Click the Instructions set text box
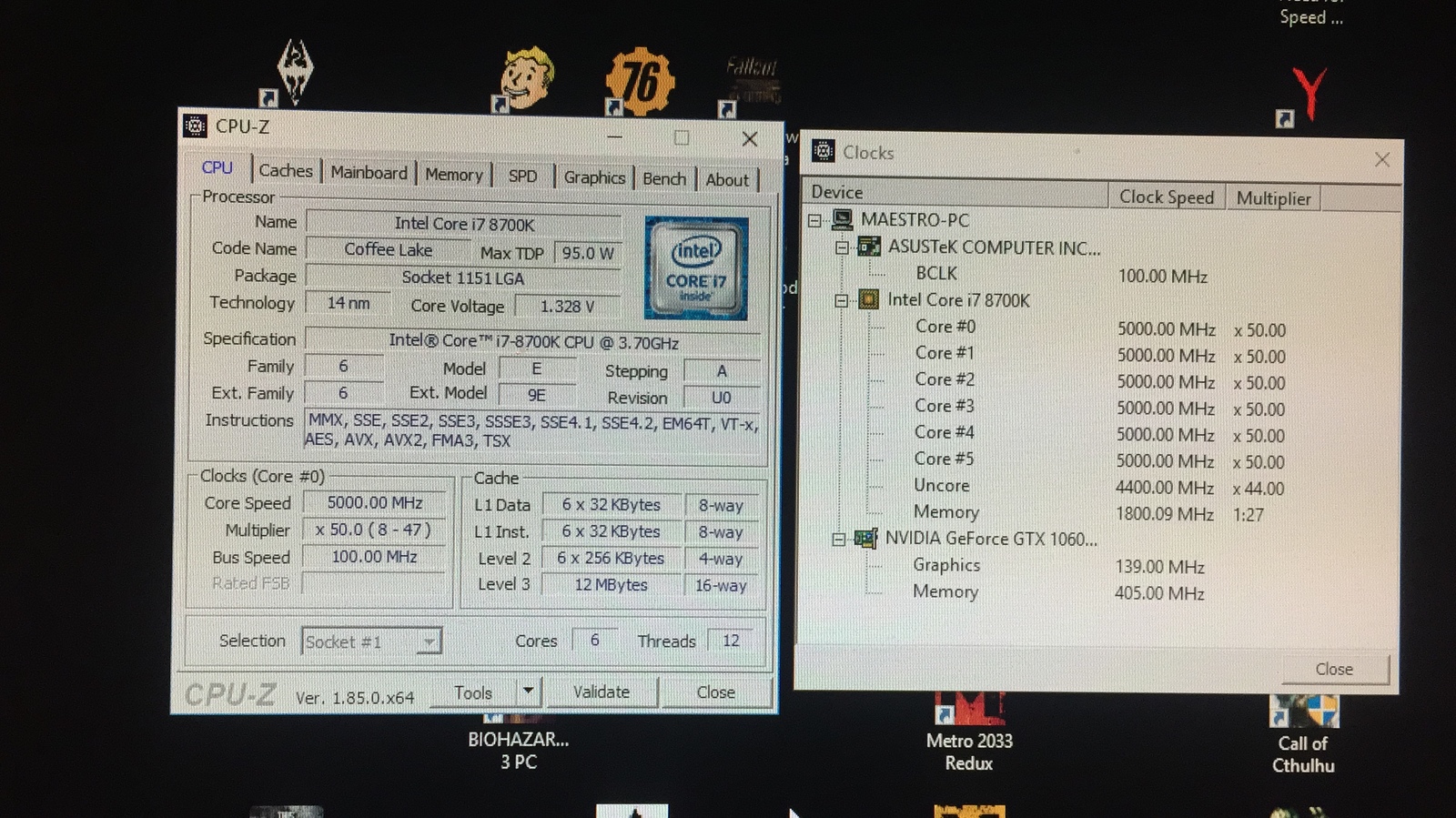 pyautogui.click(x=532, y=430)
